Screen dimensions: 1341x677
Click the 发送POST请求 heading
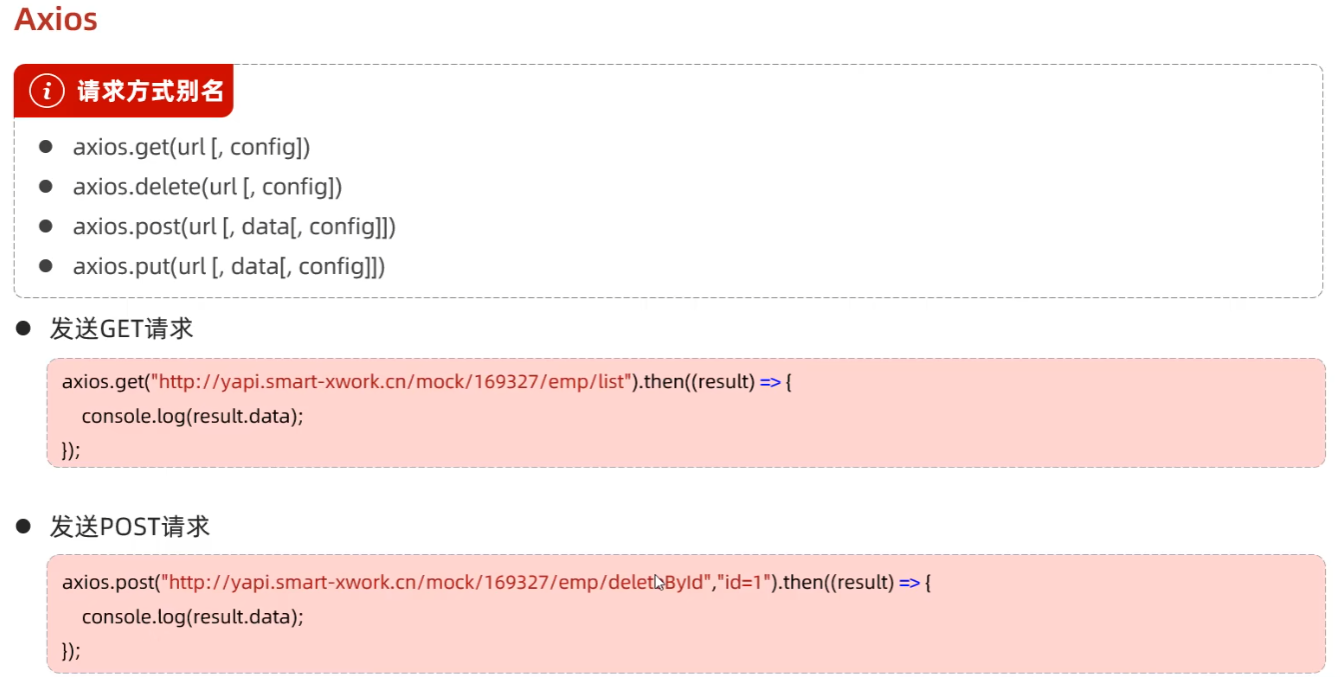pos(130,526)
